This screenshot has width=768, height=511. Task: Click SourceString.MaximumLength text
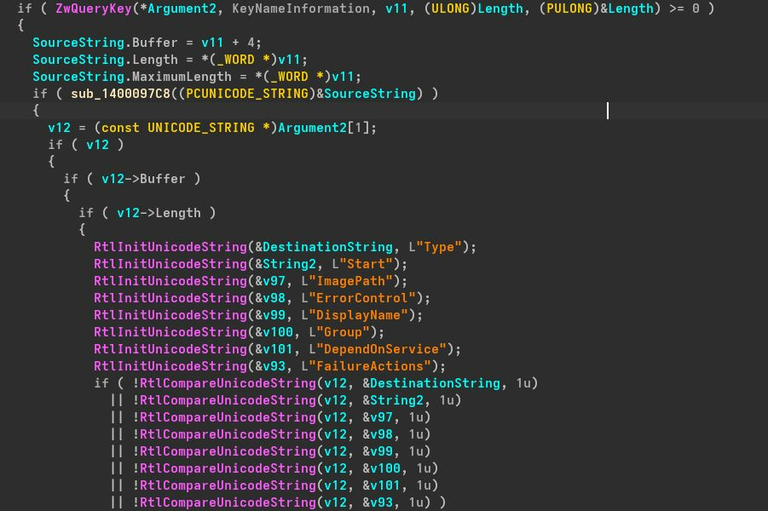[132, 76]
